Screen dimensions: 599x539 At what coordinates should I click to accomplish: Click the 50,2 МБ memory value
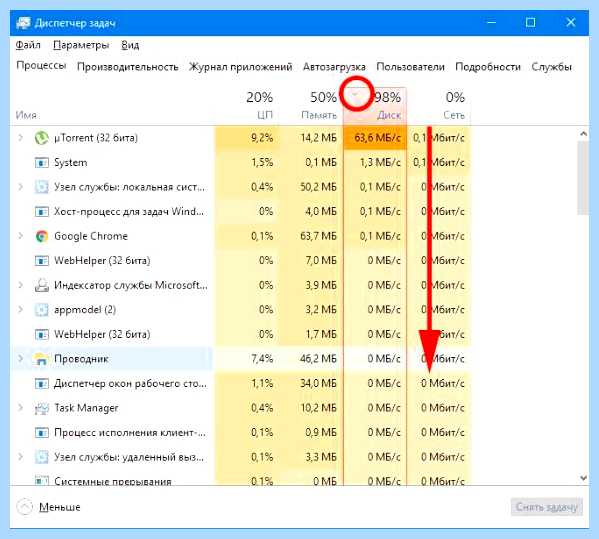pyautogui.click(x=319, y=187)
